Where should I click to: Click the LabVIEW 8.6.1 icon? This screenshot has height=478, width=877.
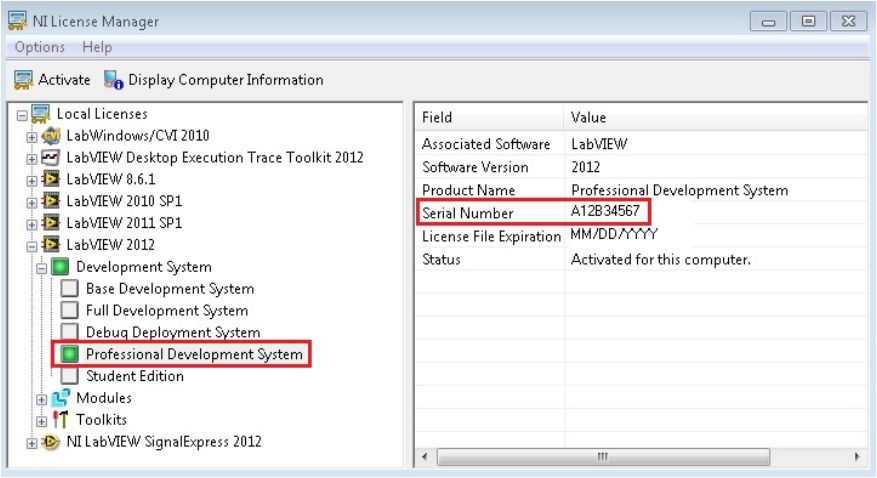[x=51, y=179]
